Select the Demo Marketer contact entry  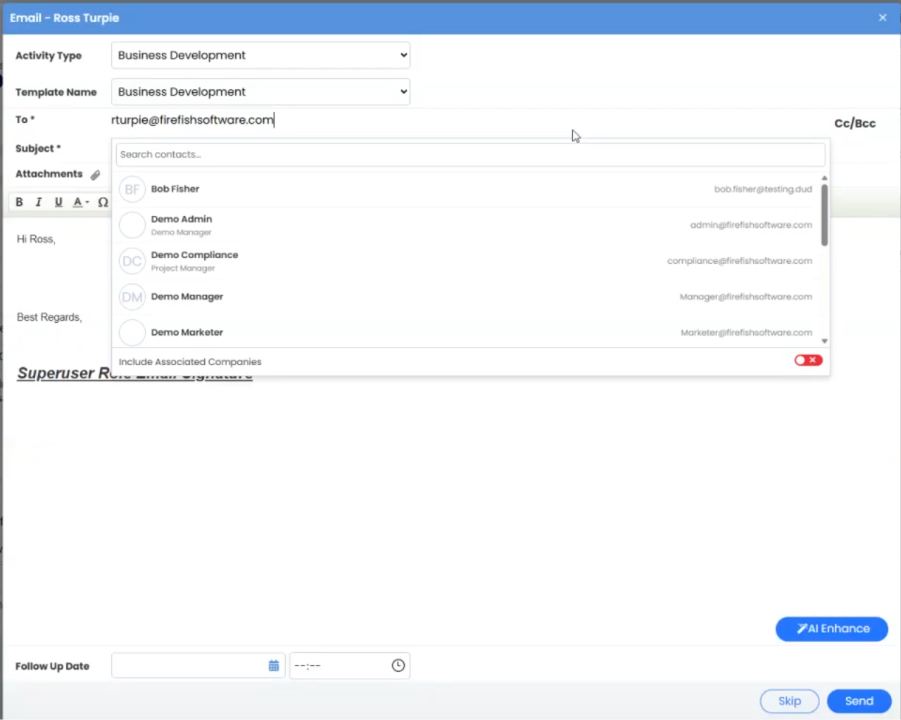187,332
